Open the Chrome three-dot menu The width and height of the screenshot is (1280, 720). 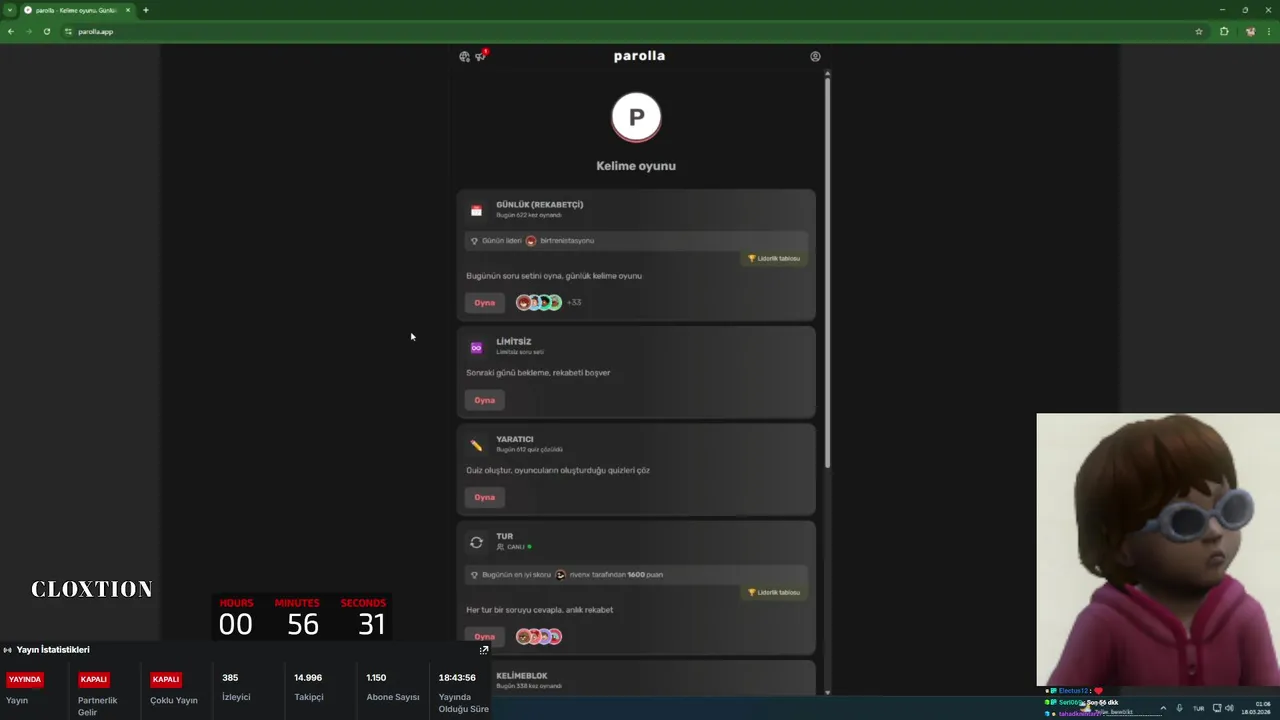1268,31
